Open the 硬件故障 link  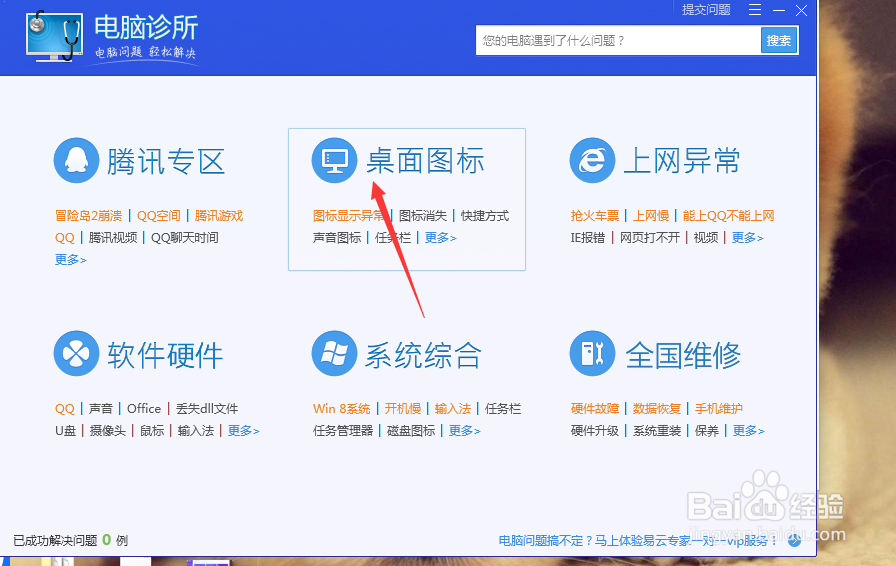(x=595, y=409)
